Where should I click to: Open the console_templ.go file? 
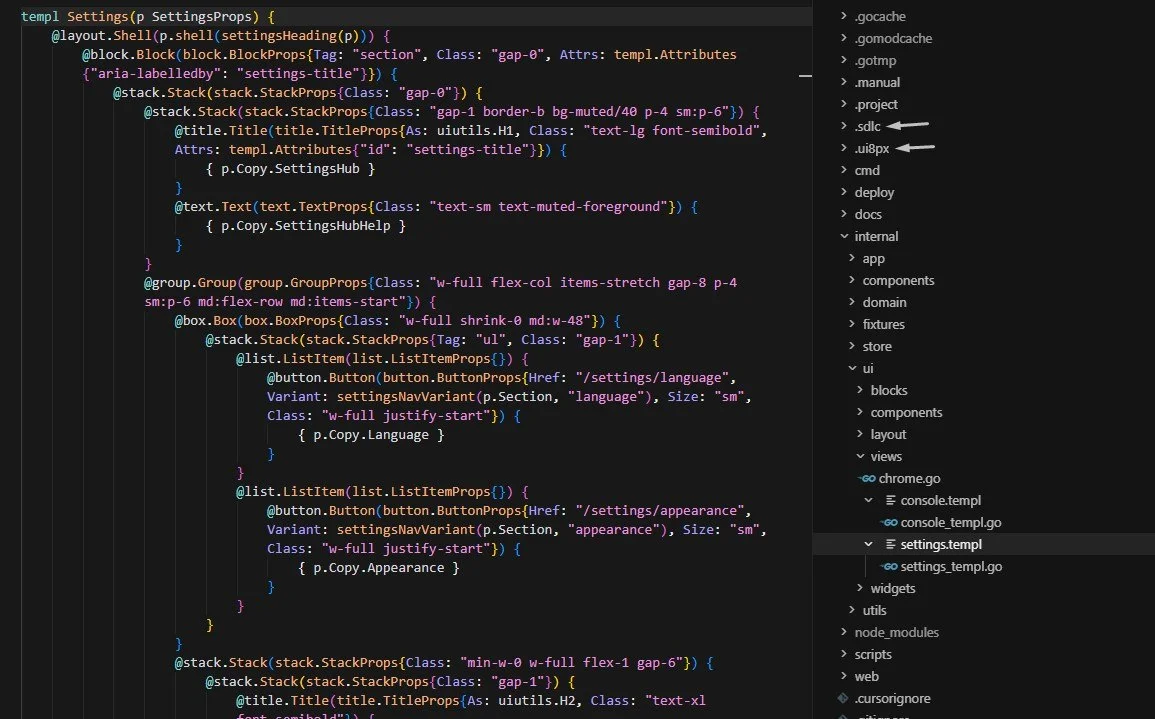click(x=951, y=523)
